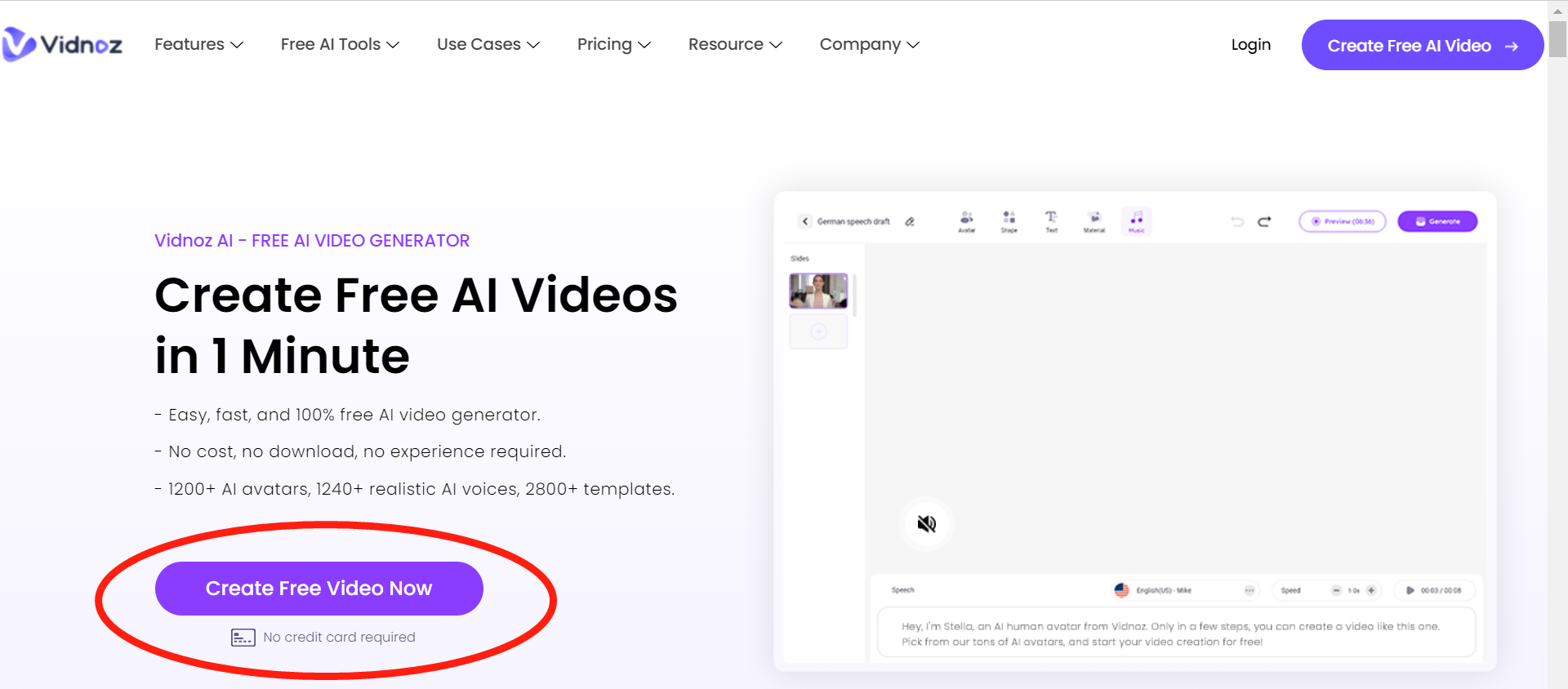Viewport: 1568px width, 689px height.
Task: Select the first slide thumbnail
Action: point(818,291)
